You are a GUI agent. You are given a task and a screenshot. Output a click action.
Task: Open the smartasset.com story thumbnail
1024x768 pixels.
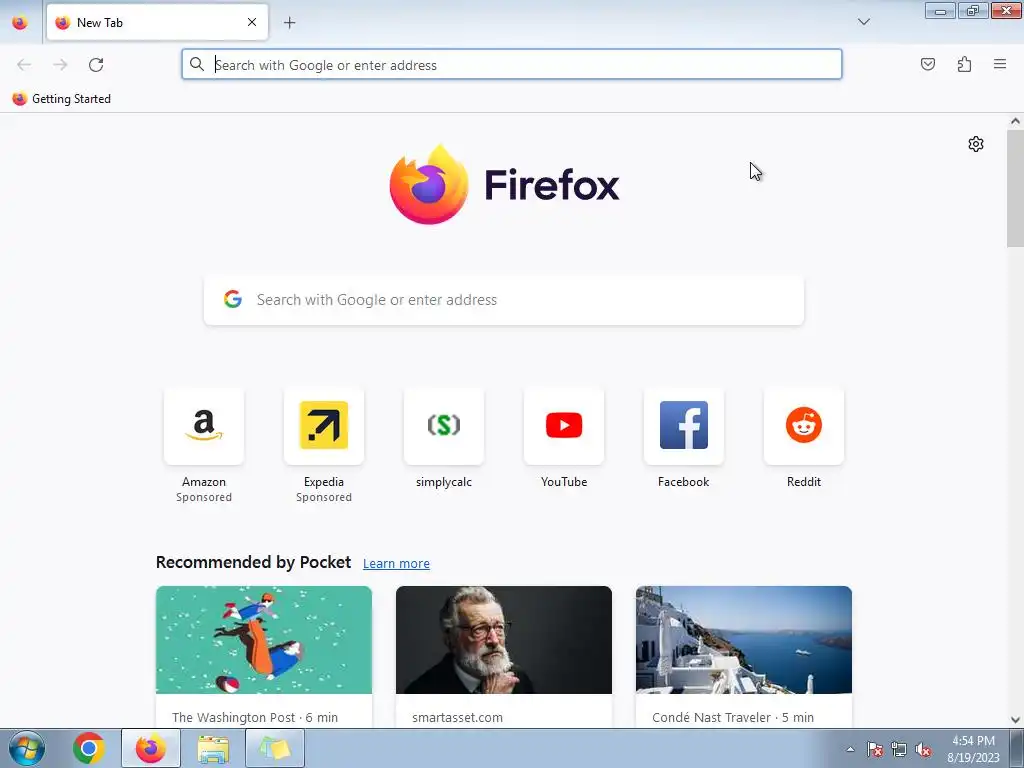[x=504, y=640]
